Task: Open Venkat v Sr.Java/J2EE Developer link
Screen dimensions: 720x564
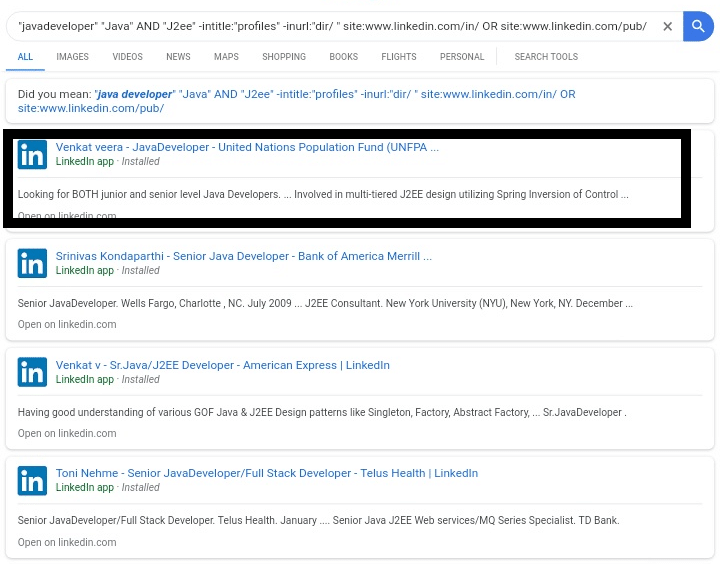Action: tap(223, 365)
